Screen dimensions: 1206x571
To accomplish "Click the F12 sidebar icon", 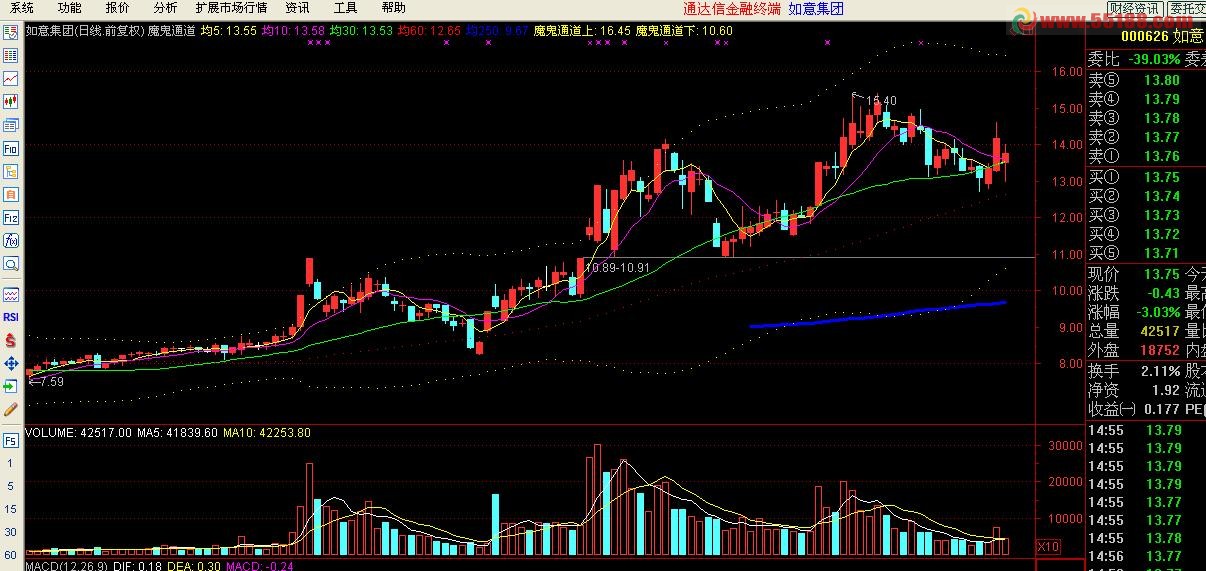I will [x=11, y=217].
